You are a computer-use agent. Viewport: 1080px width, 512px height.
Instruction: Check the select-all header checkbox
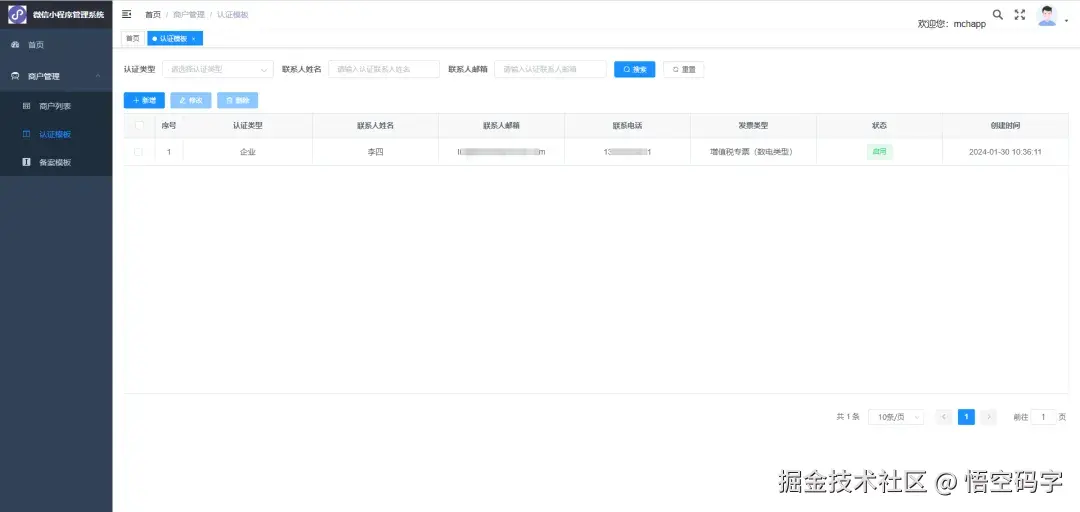[140, 125]
